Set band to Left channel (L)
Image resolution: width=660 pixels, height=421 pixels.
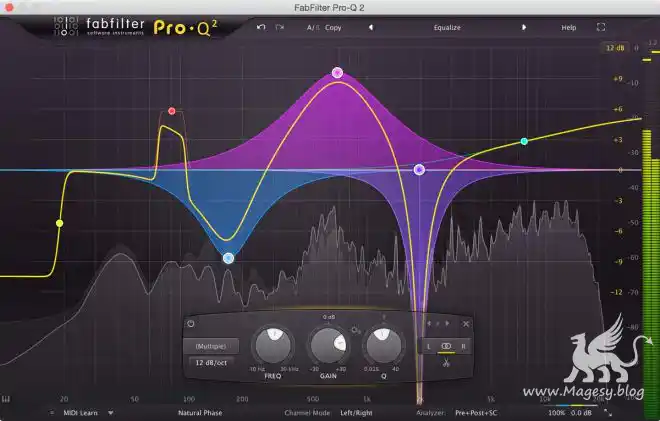tap(428, 346)
